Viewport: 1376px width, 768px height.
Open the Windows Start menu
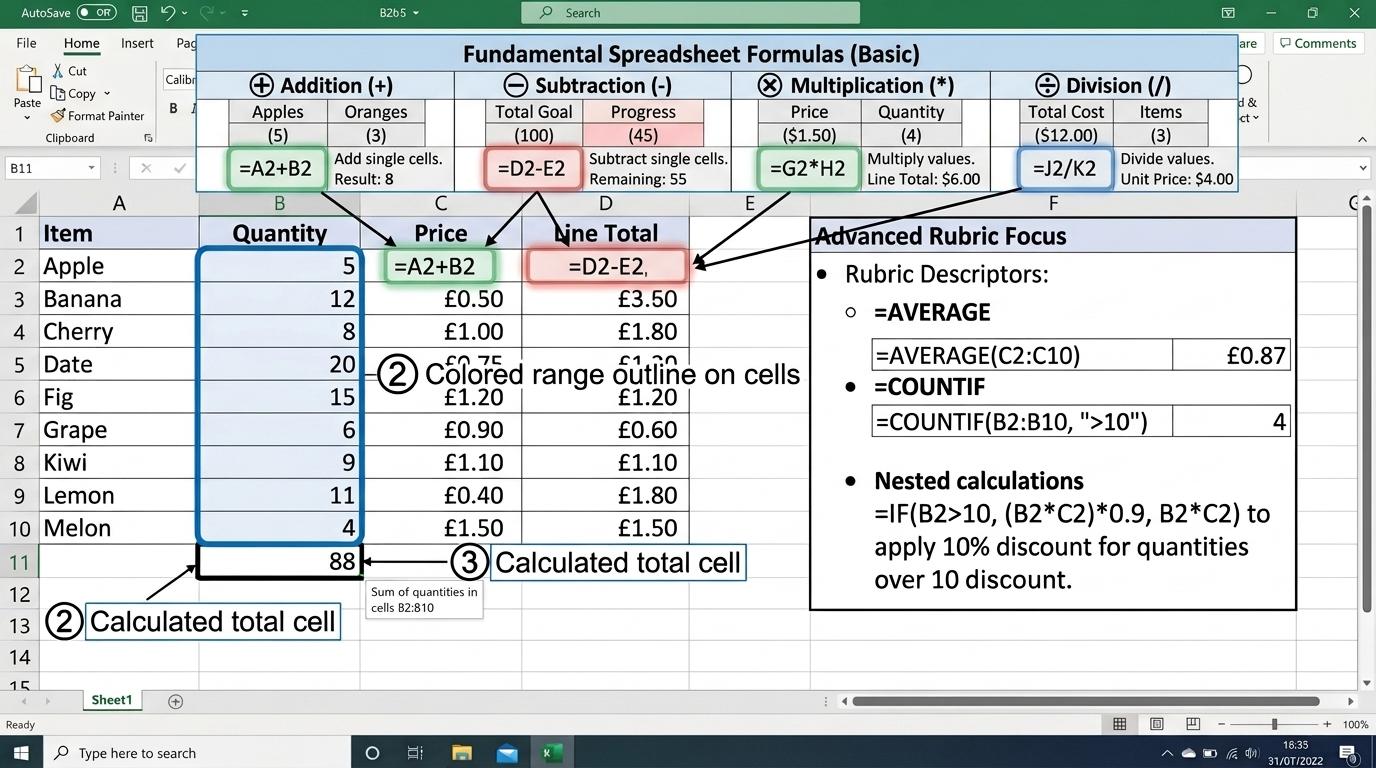coord(20,753)
